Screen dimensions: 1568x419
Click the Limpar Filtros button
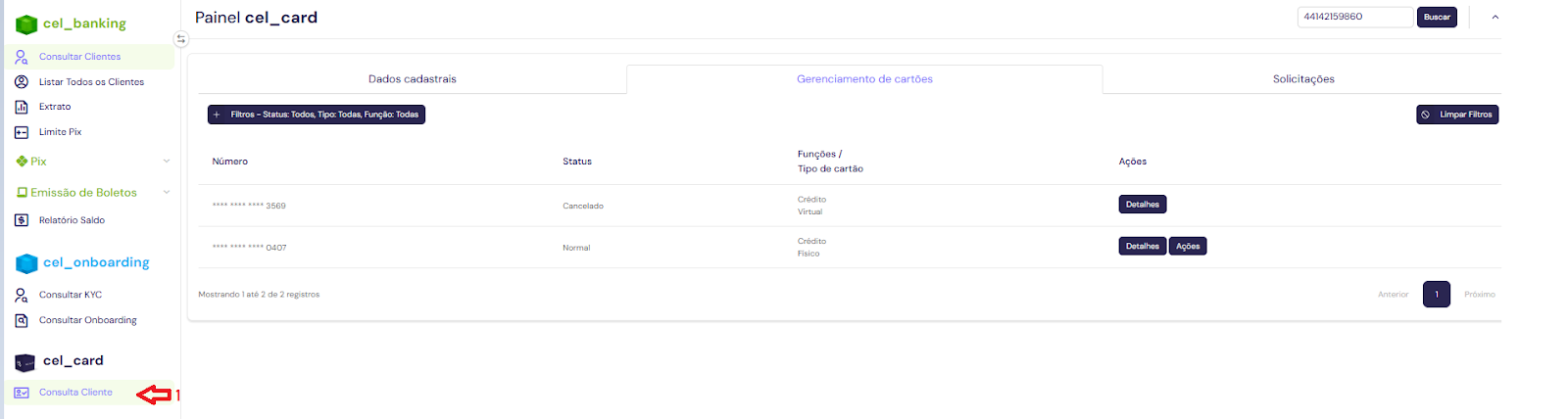click(x=1457, y=115)
